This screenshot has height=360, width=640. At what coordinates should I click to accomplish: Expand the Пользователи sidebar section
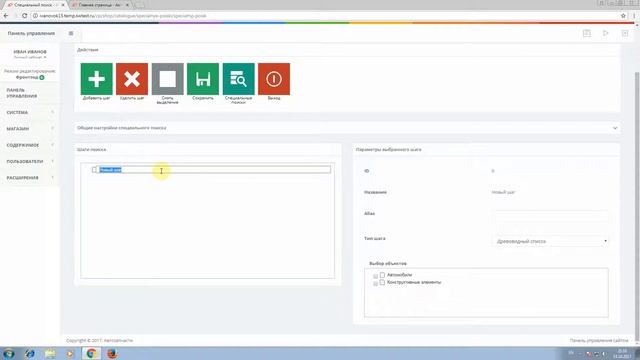[x=29, y=161]
